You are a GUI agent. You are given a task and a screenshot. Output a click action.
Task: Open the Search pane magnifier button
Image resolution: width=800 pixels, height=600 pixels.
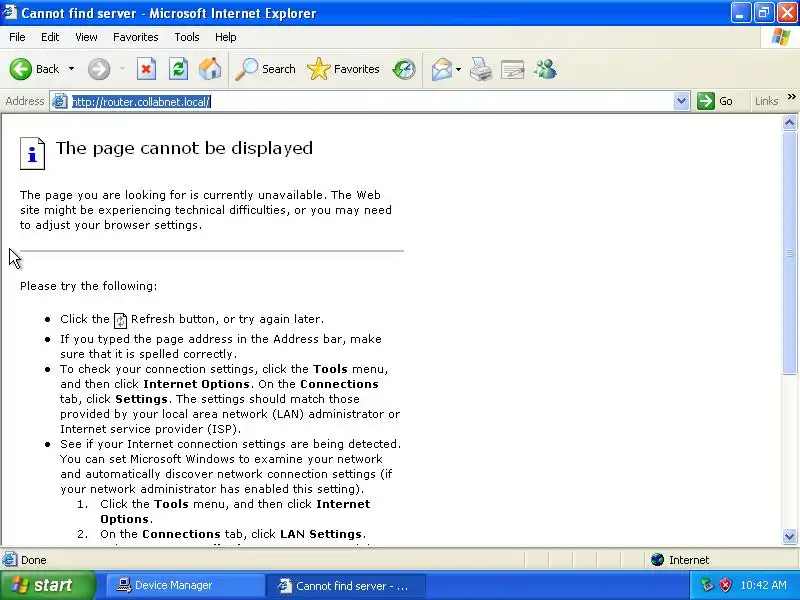[266, 69]
